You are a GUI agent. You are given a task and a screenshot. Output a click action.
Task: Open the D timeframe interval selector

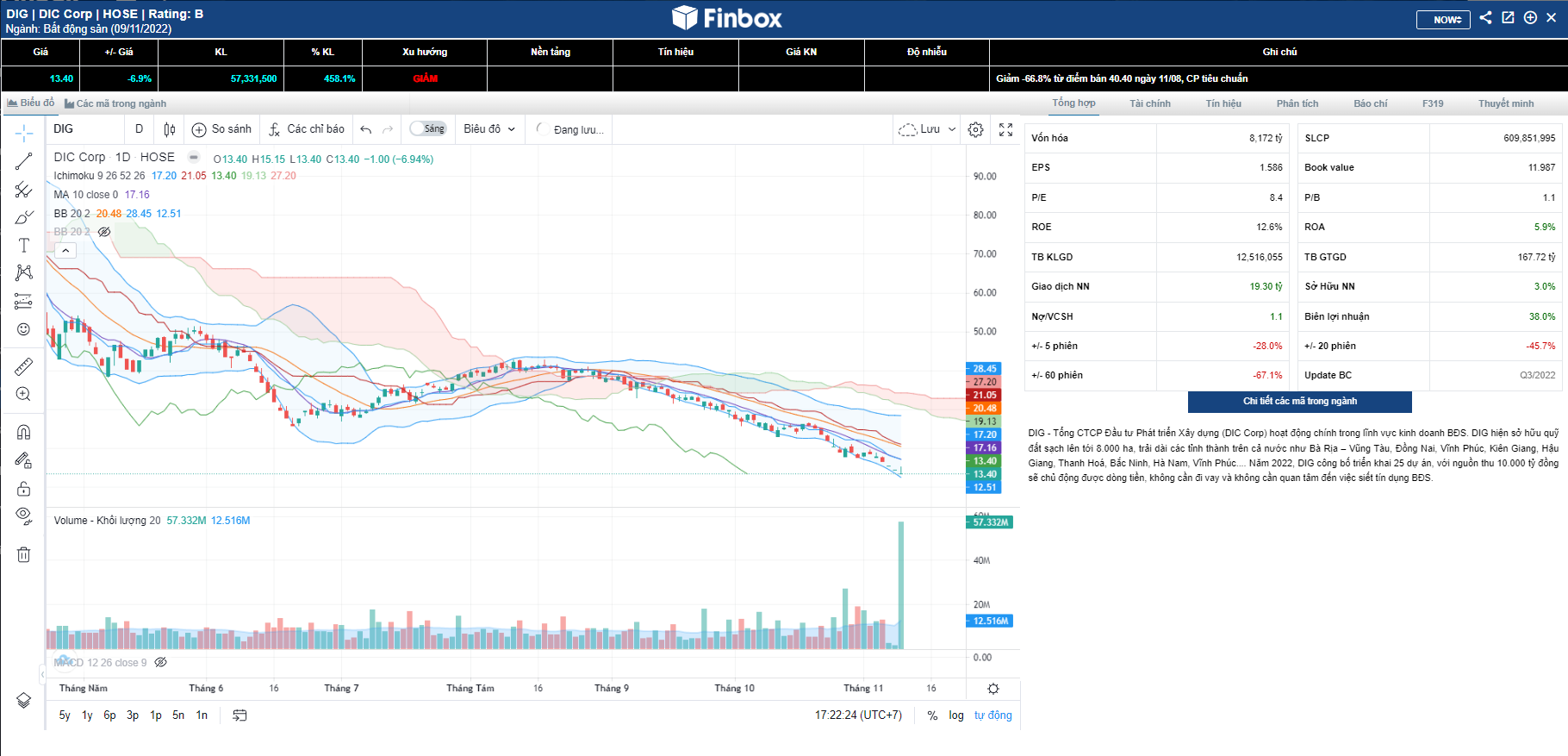click(x=140, y=129)
